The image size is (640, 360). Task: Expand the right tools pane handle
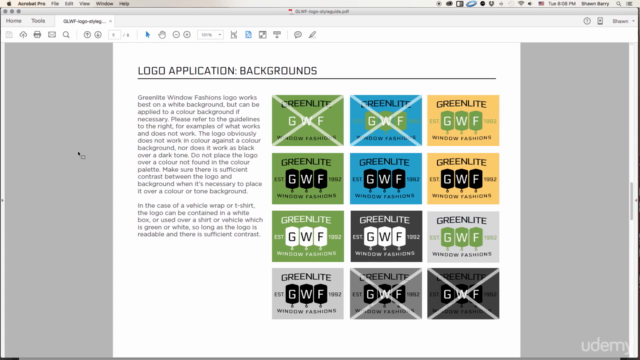(637, 200)
